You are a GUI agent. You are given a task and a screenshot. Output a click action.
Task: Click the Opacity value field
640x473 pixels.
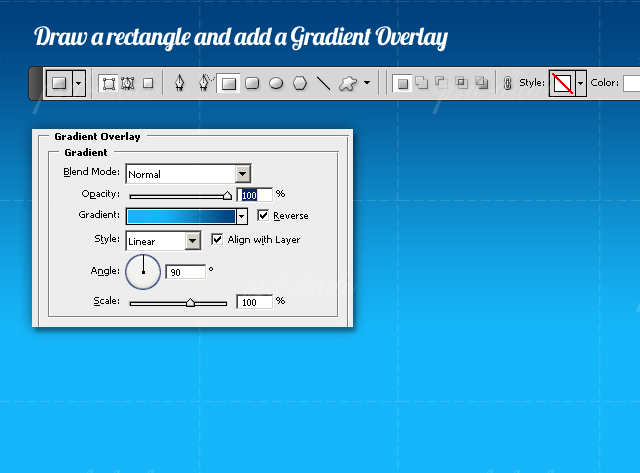click(x=255, y=195)
